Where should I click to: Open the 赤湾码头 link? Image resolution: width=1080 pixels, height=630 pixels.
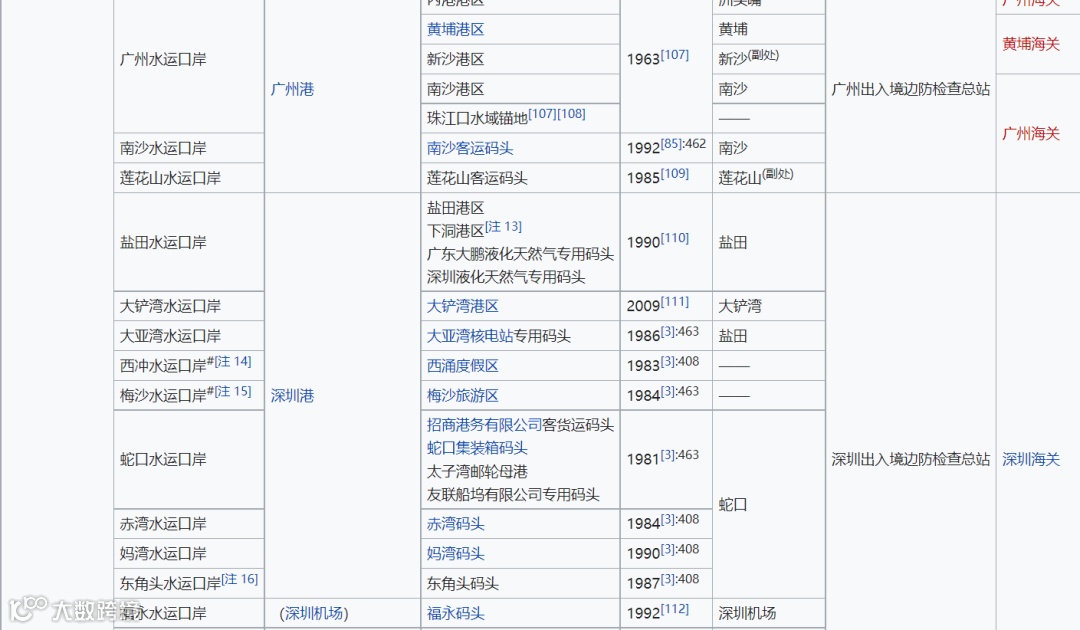click(455, 523)
